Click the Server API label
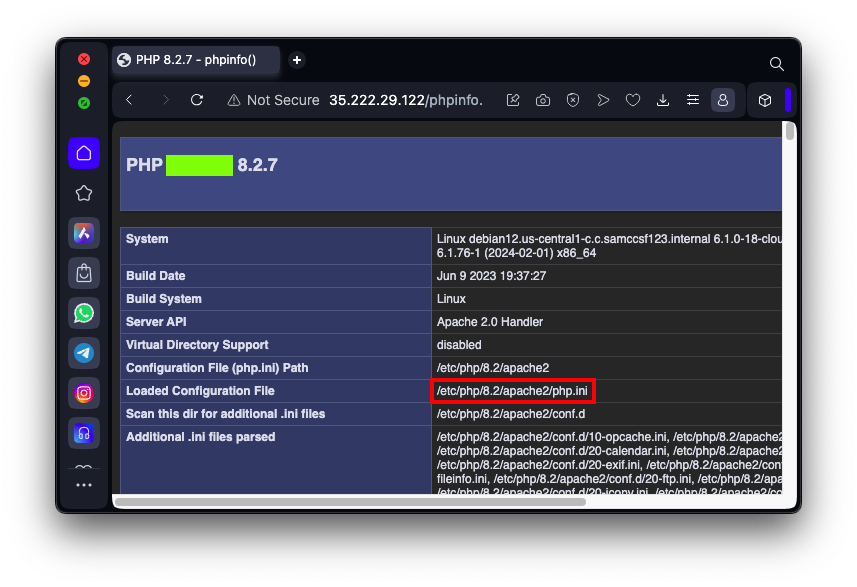The width and height of the screenshot is (857, 587). [x=156, y=322]
